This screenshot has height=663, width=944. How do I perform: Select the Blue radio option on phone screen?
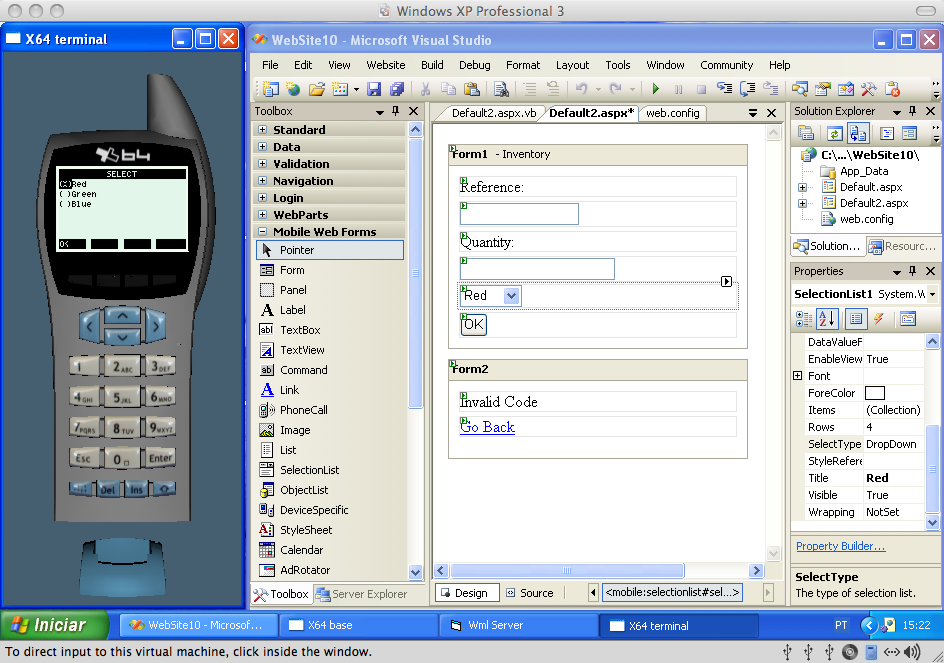pos(75,204)
